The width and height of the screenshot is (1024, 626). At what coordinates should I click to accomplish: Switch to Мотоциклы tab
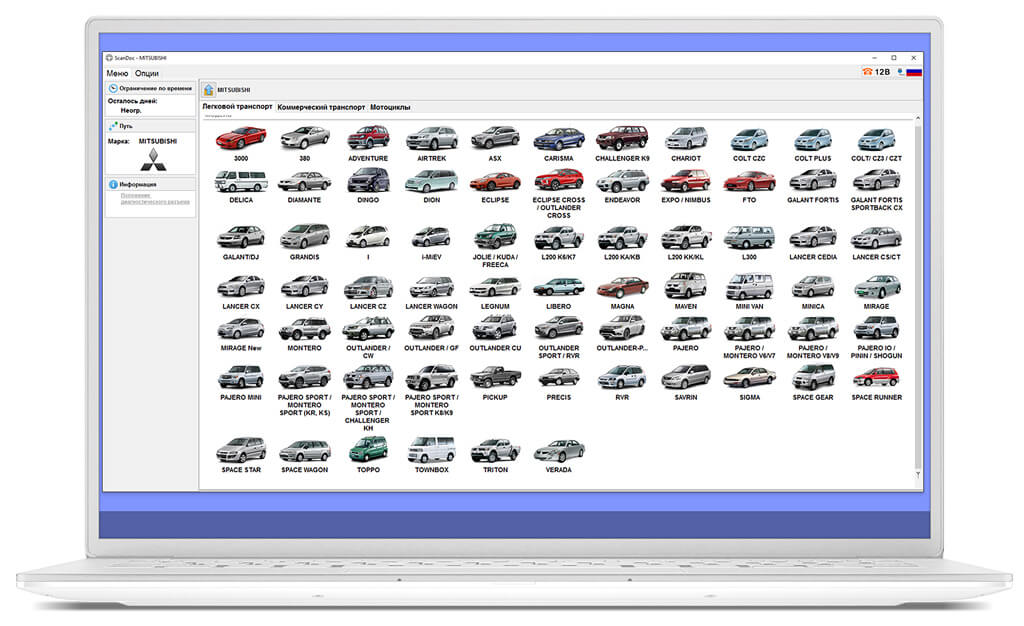[x=391, y=107]
